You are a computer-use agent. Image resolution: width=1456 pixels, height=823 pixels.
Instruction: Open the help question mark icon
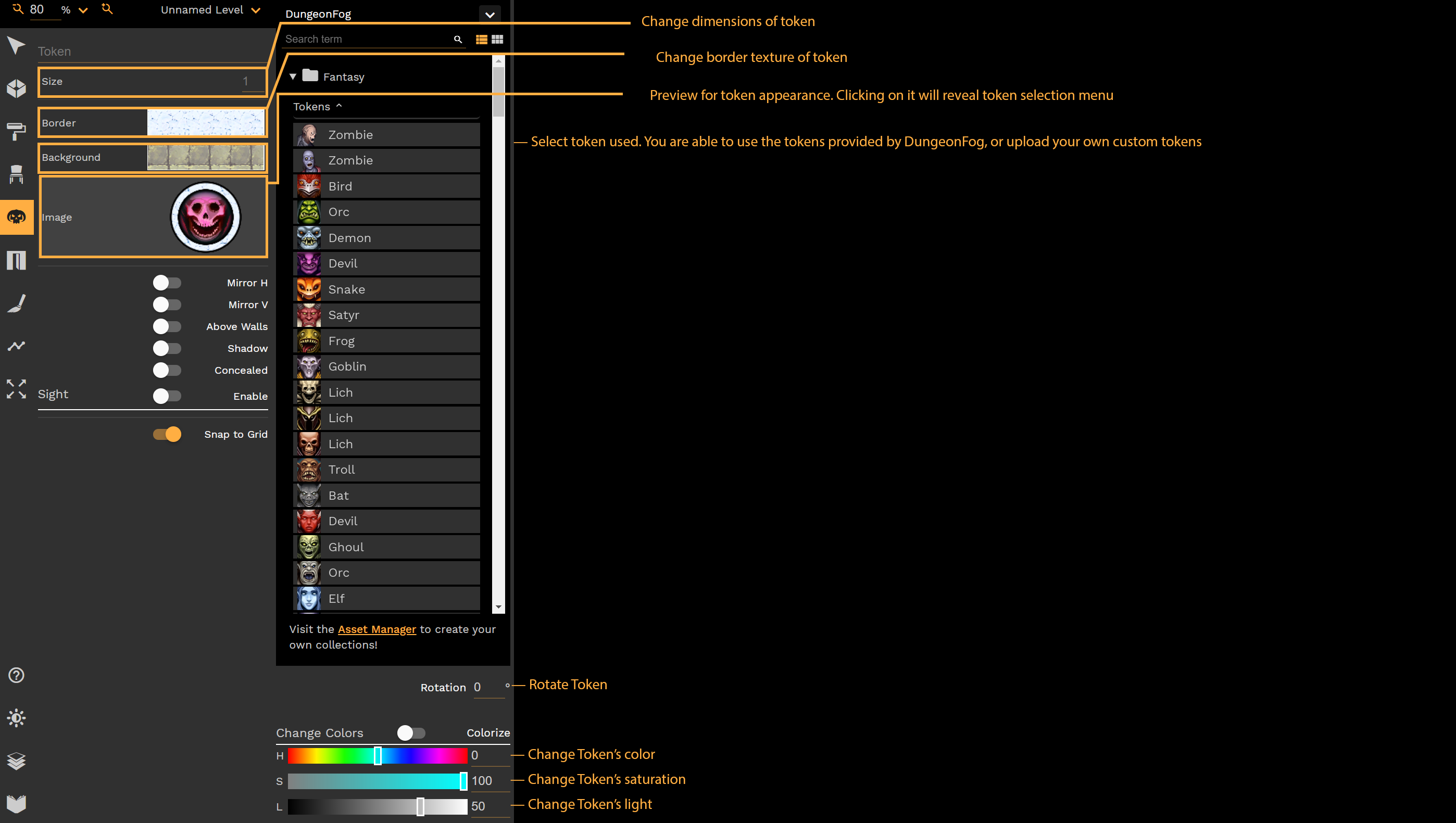click(16, 676)
